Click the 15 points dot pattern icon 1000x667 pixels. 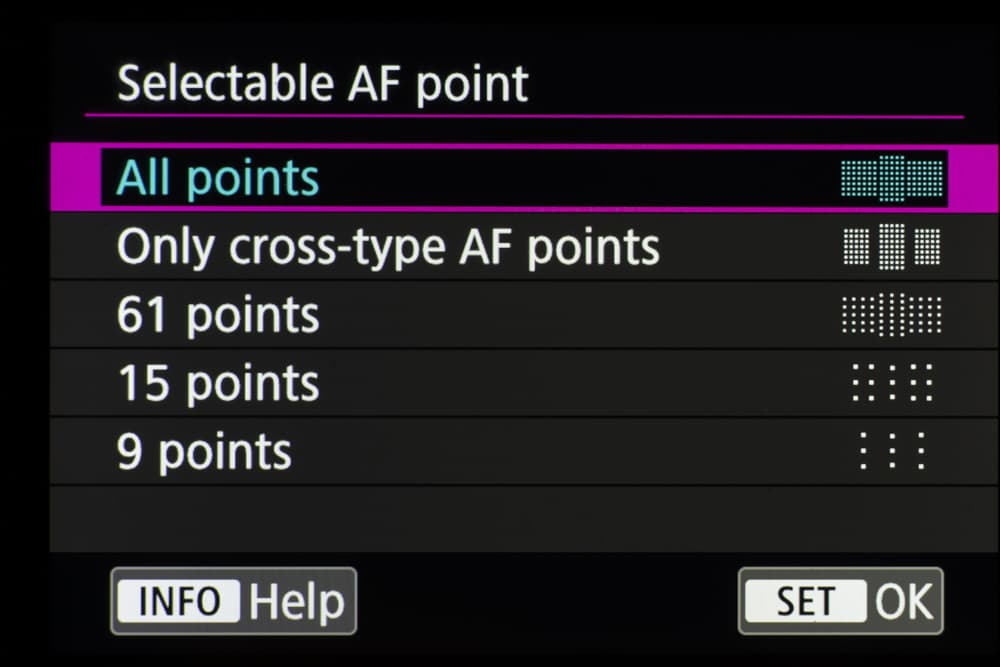[892, 383]
